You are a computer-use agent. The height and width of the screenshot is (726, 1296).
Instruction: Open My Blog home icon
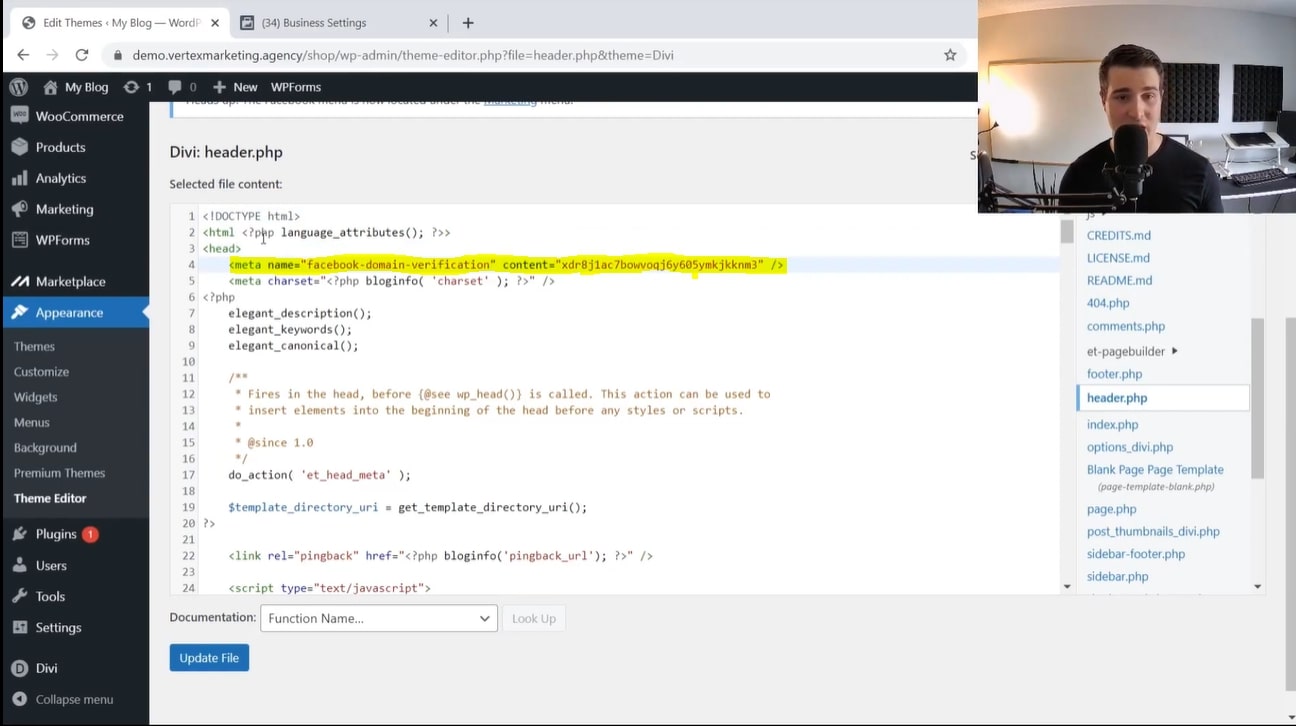(50, 87)
